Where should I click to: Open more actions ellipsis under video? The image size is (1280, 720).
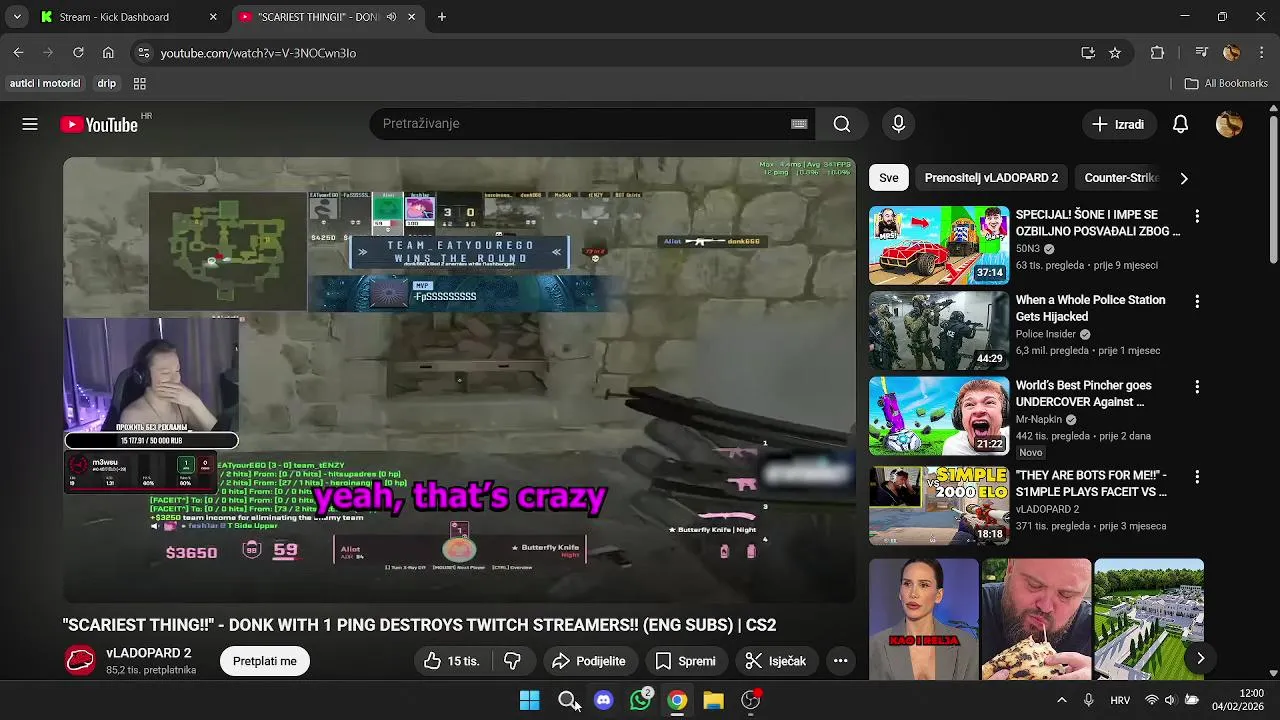[841, 661]
